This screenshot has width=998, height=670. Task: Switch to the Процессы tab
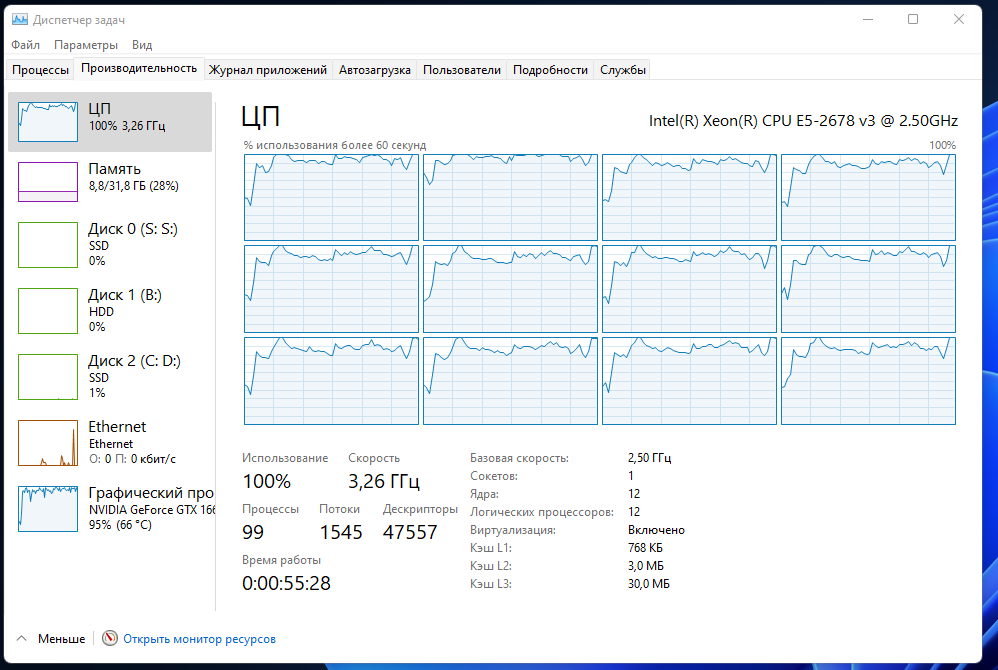41,70
